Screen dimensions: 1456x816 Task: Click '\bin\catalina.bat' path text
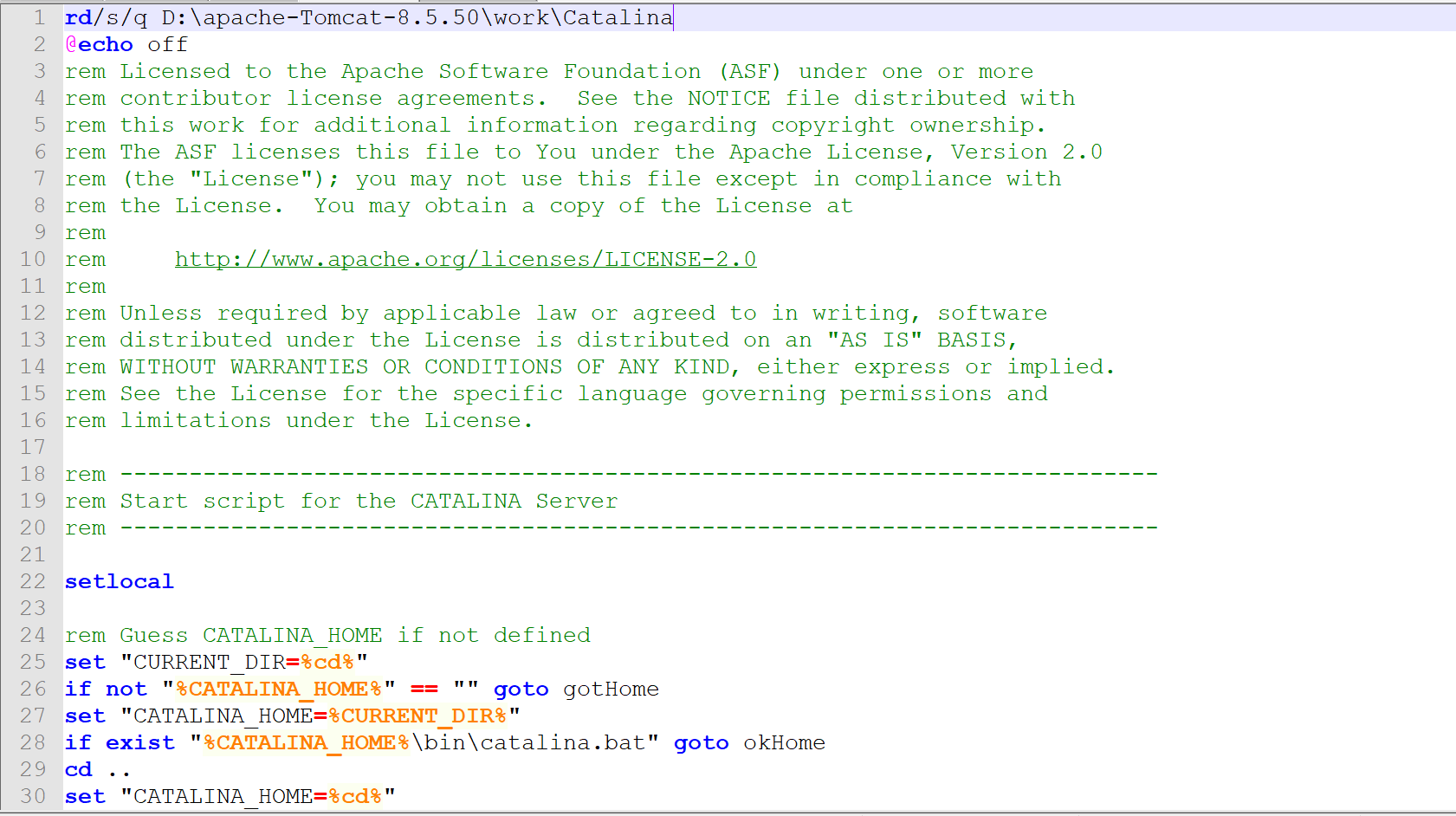(x=528, y=742)
